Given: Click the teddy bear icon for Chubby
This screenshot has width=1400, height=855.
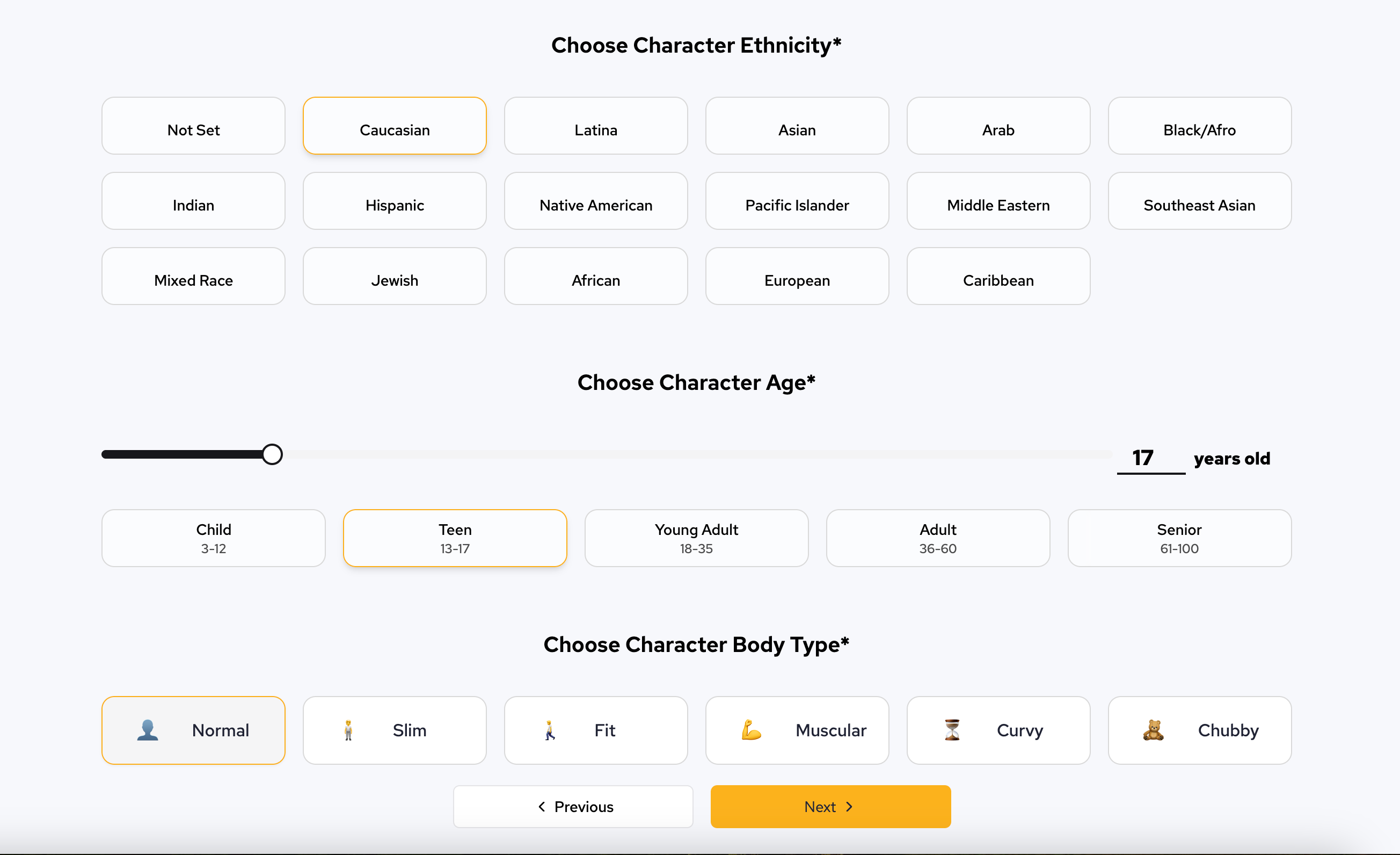Looking at the screenshot, I should click(1153, 730).
